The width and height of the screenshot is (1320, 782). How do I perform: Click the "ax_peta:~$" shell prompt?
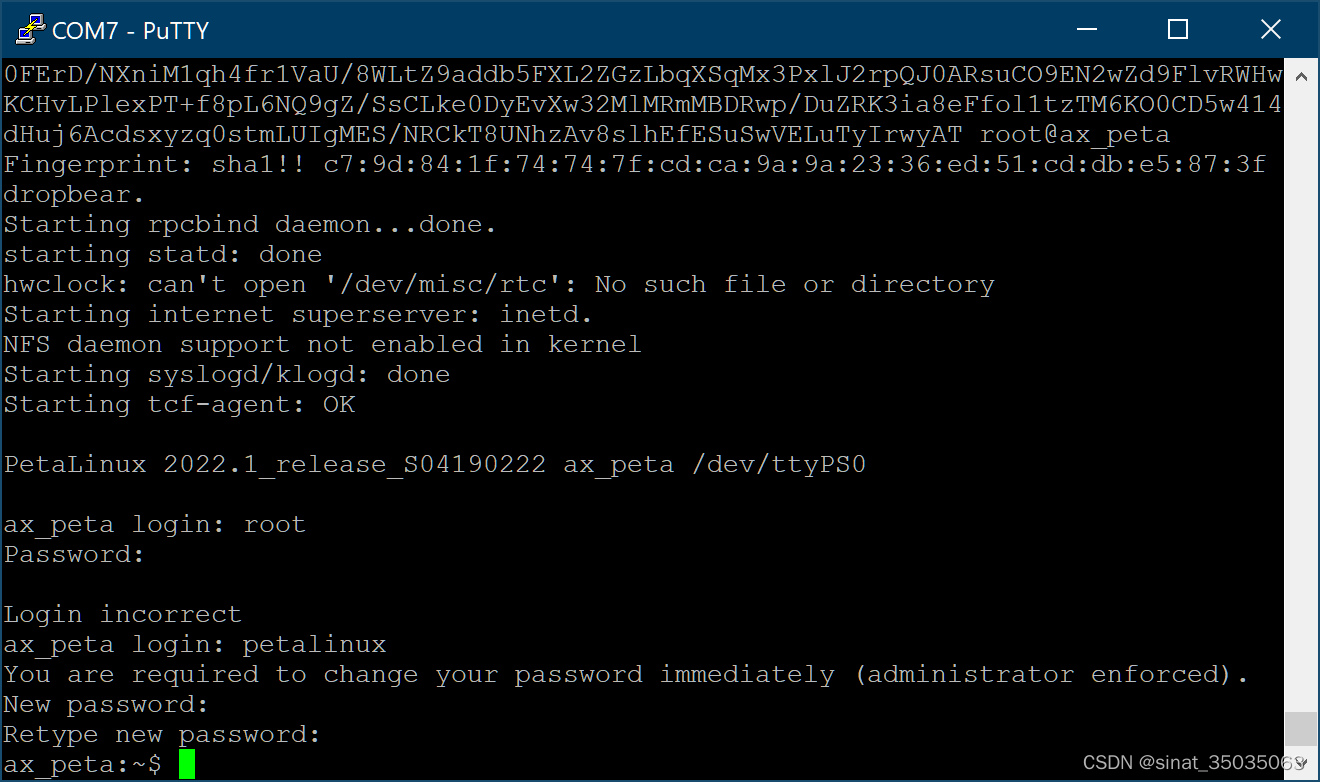click(x=80, y=762)
